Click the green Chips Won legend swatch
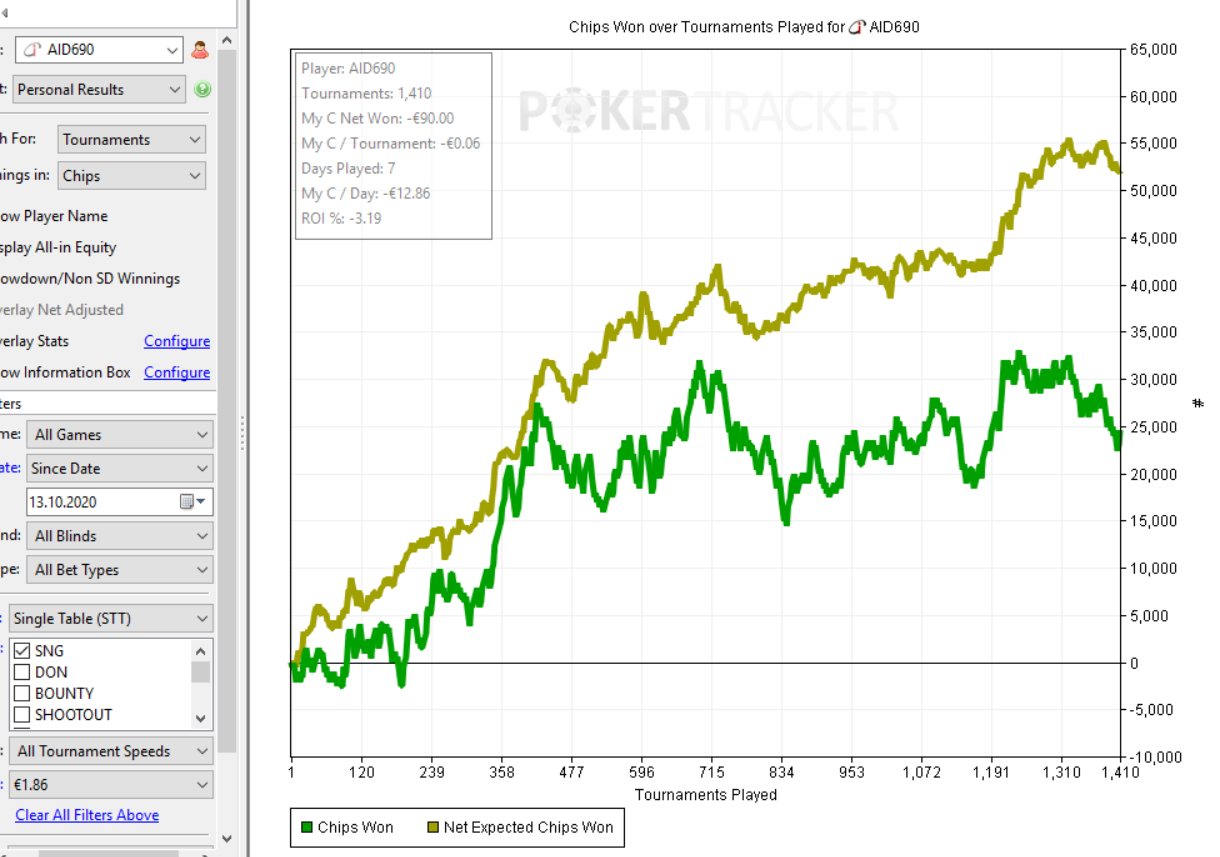 pos(307,827)
